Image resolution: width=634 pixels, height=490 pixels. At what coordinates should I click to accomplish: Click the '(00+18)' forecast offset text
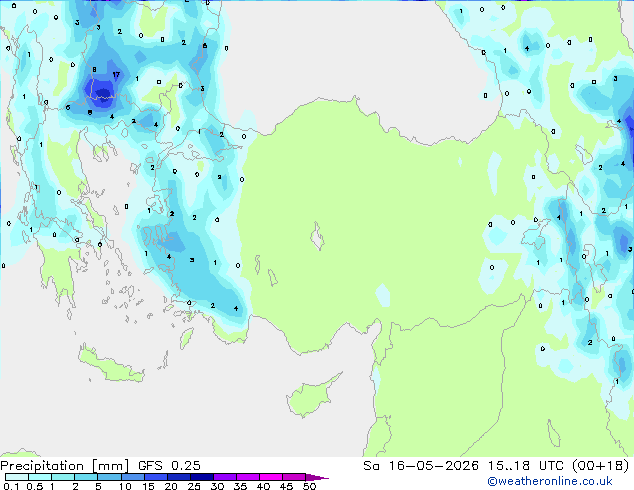(x=600, y=466)
